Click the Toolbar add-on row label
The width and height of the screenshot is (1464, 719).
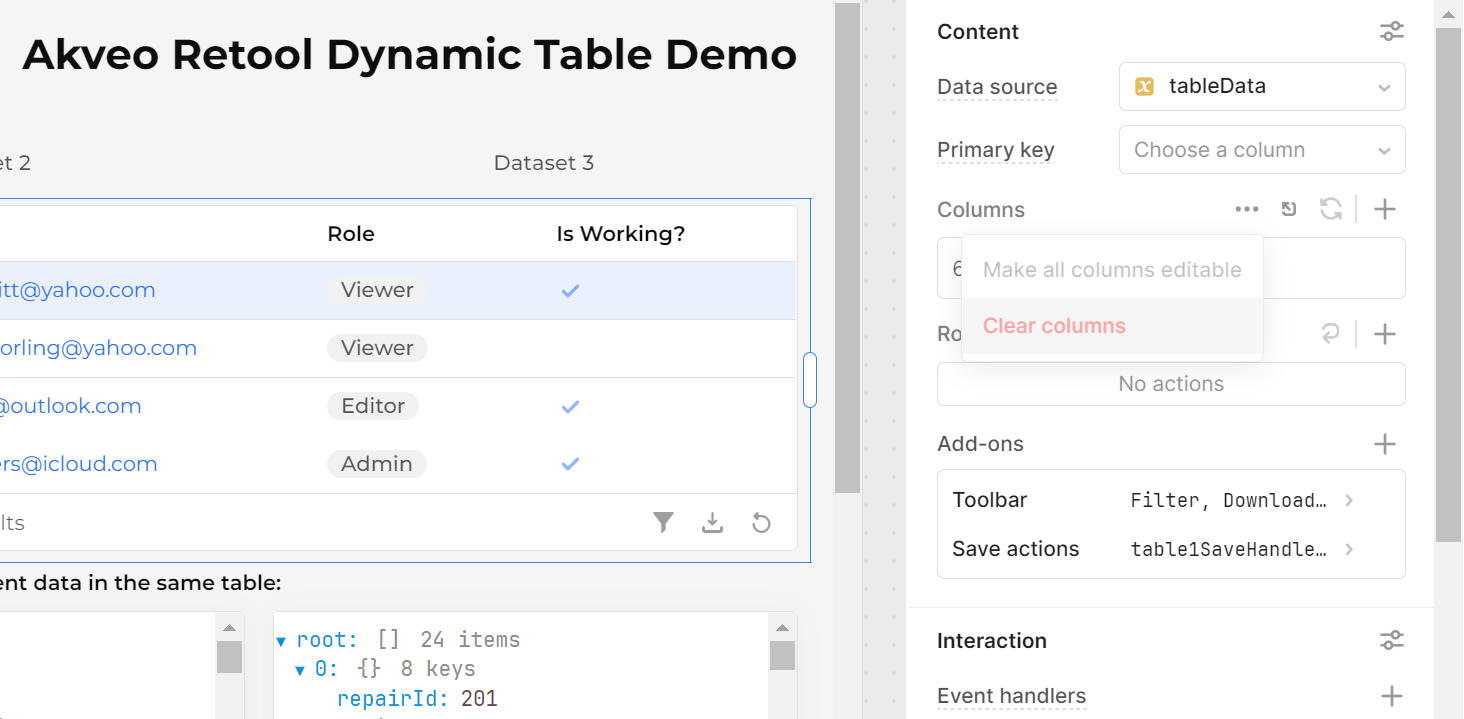[989, 500]
